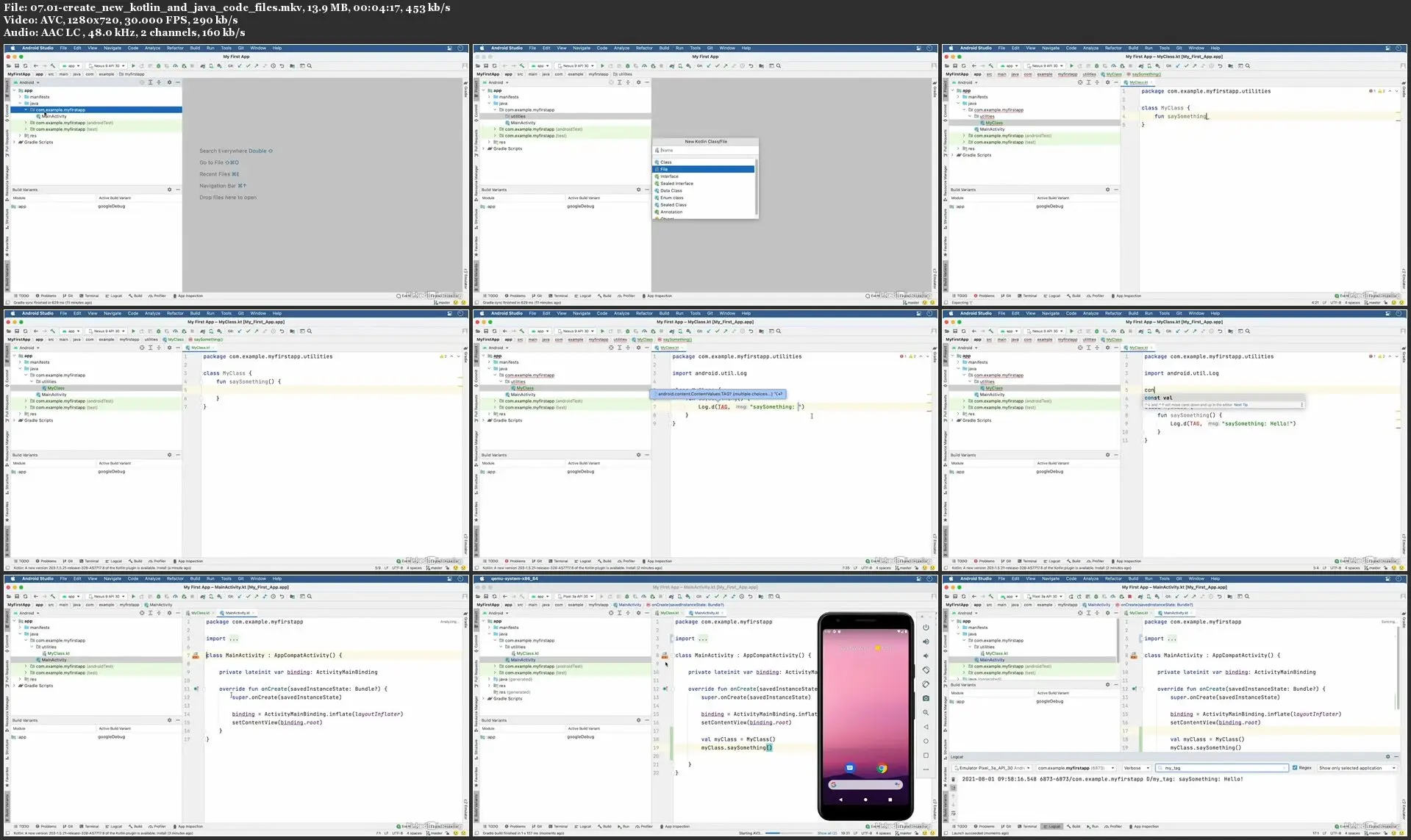Click the googleDebug build variant in the Logcat frame

click(x=1049, y=701)
